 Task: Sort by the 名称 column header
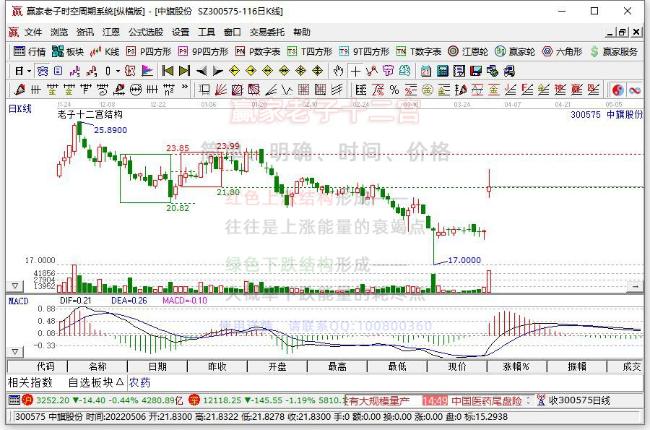point(98,367)
